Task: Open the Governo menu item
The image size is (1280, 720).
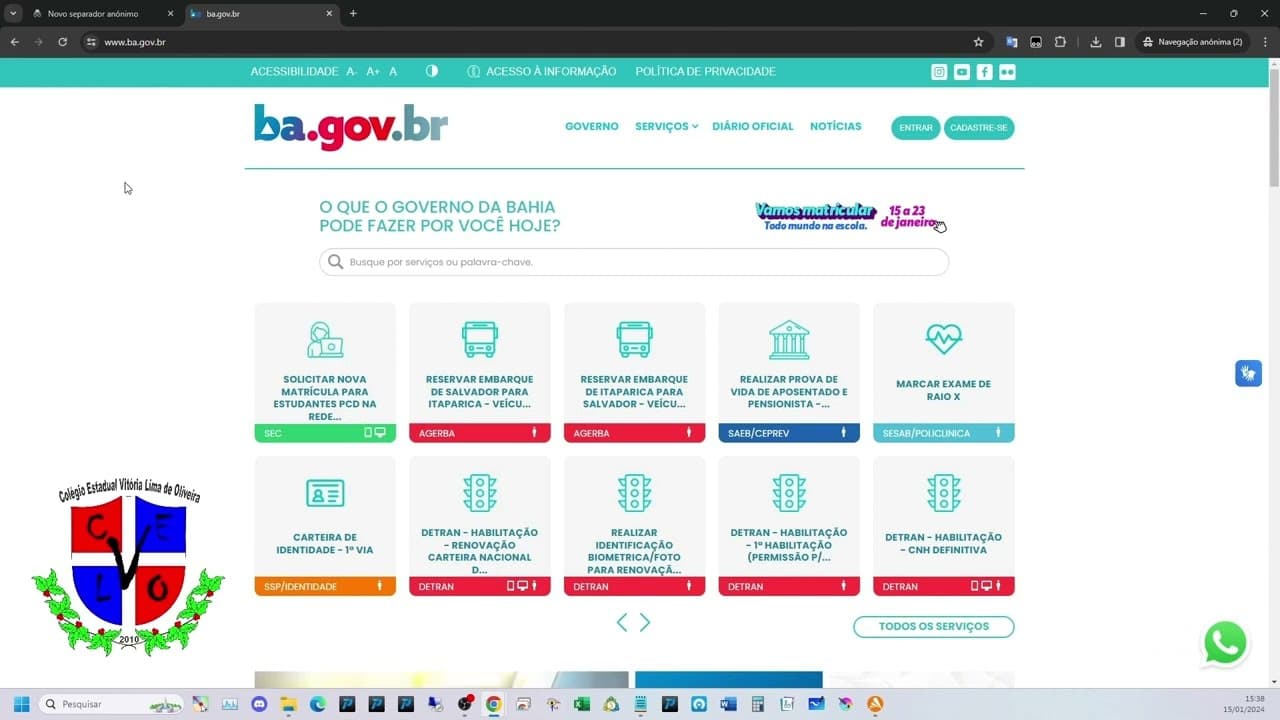Action: [592, 127]
